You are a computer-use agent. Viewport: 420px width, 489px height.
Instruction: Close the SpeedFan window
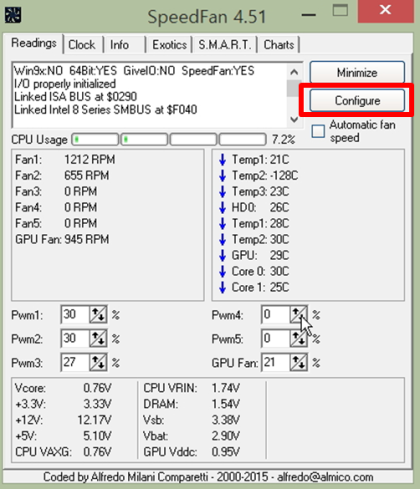coord(385,10)
